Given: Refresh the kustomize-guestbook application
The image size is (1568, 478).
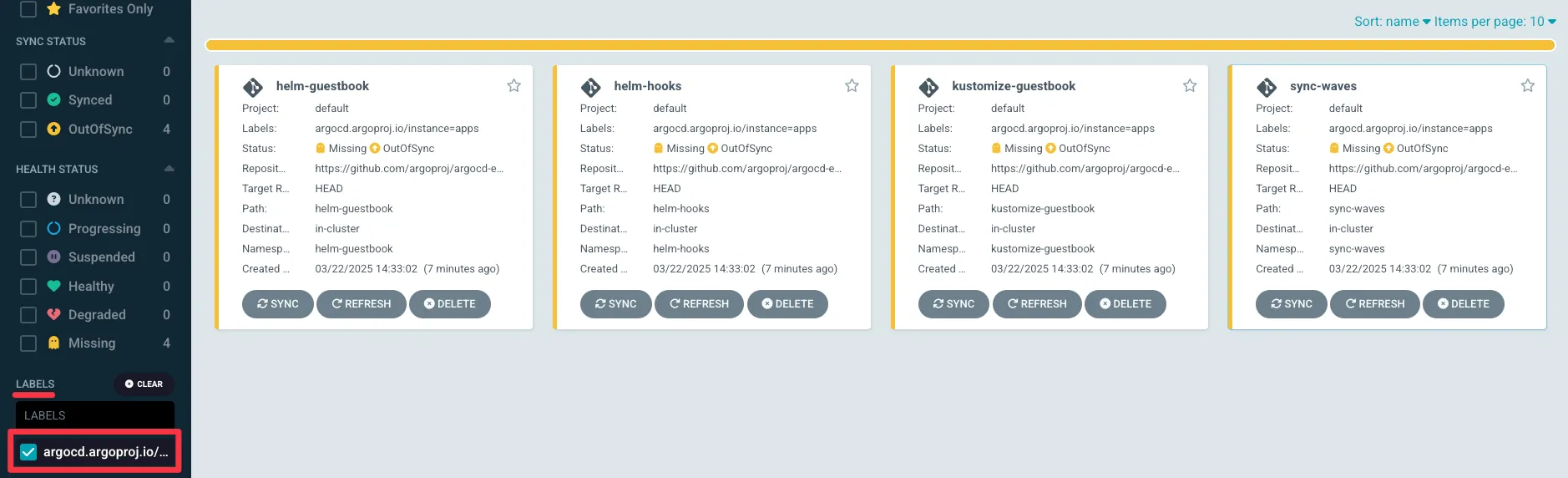Looking at the screenshot, I should [x=1038, y=304].
